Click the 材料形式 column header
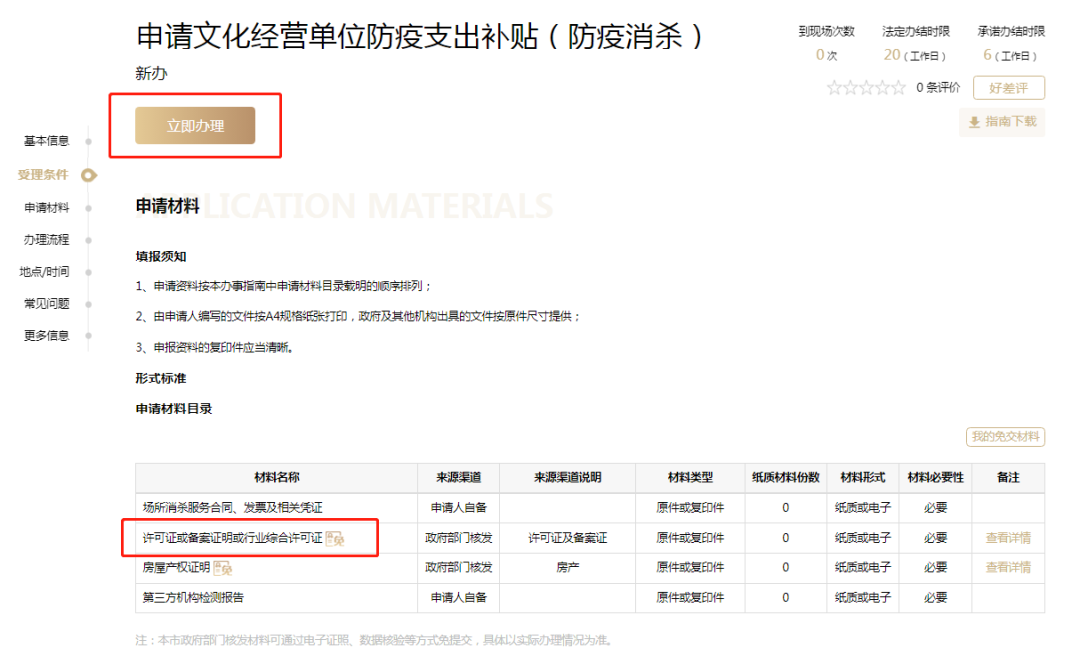 click(x=862, y=478)
